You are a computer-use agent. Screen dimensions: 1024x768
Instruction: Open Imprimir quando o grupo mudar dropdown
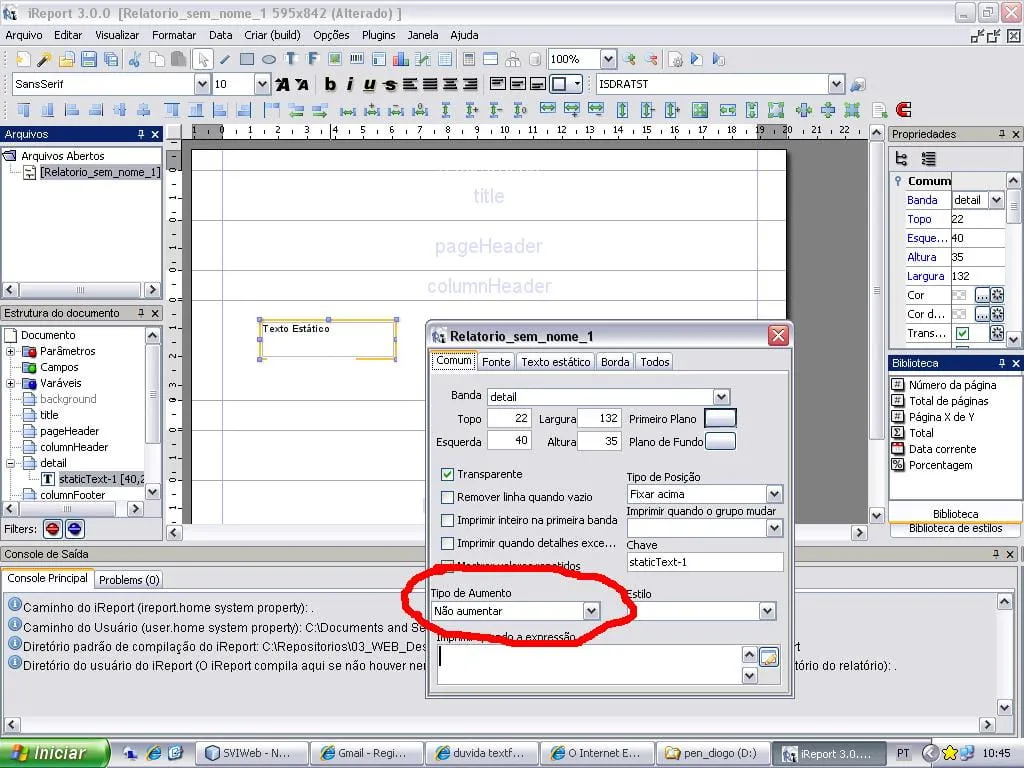click(x=775, y=528)
